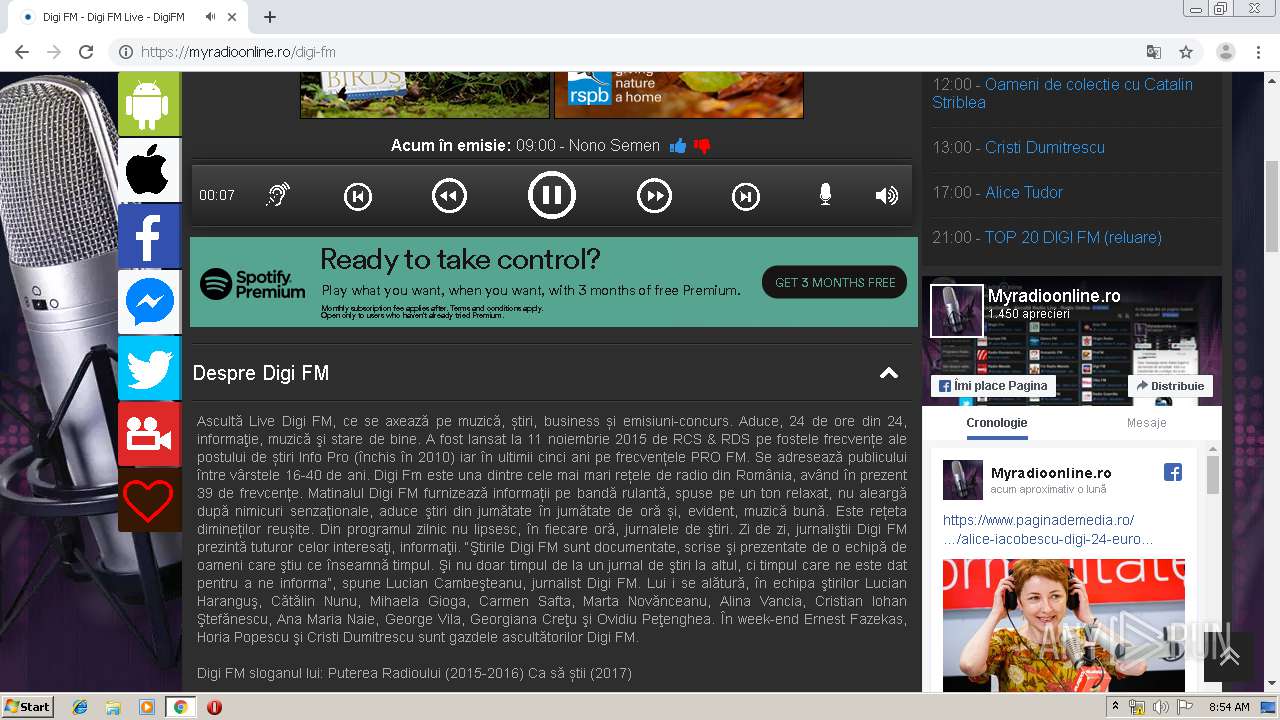Screen dimensions: 1280x720
Task: Click the red video camera sidebar icon
Action: [149, 434]
